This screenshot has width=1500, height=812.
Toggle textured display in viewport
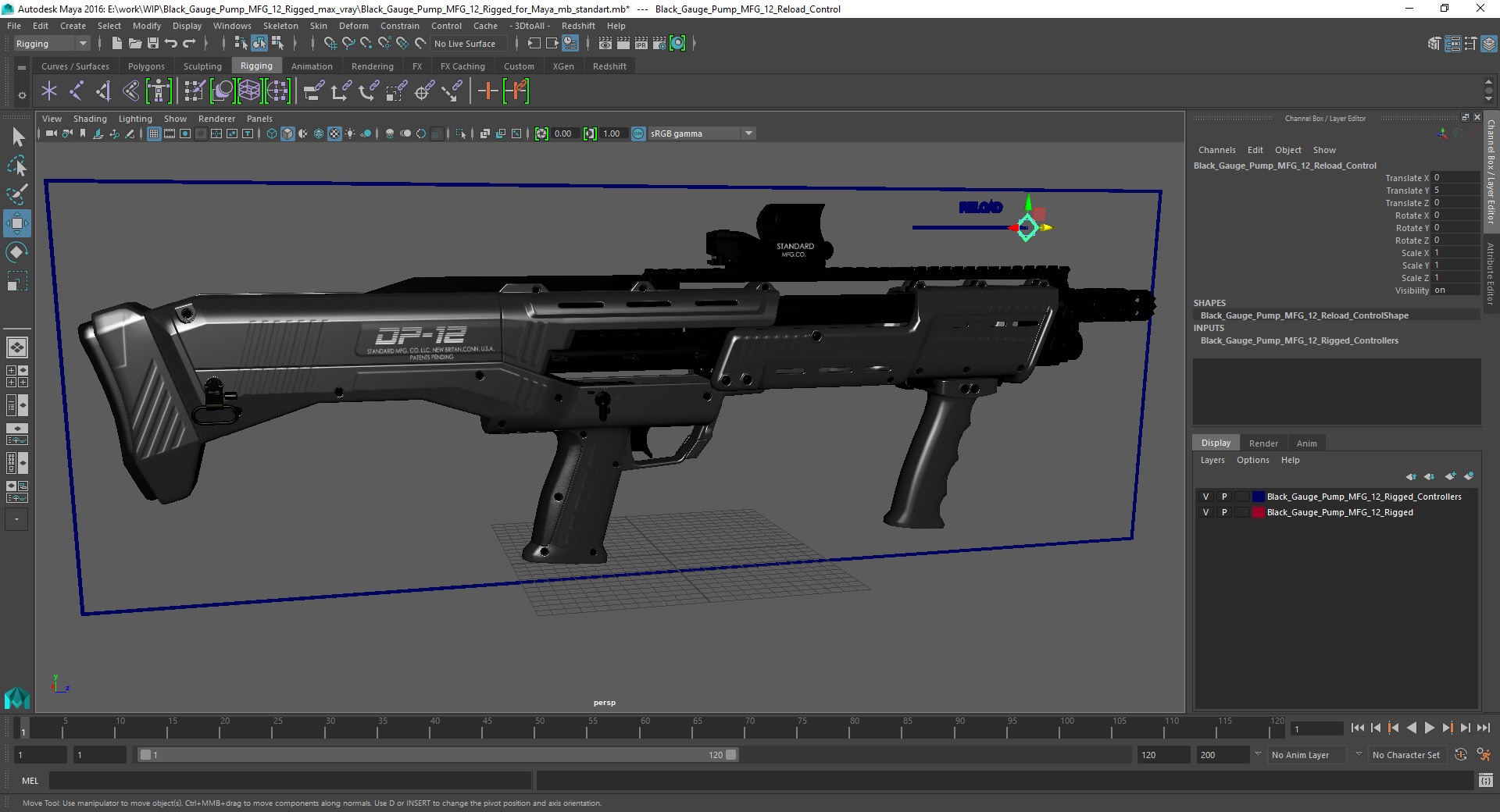[334, 134]
